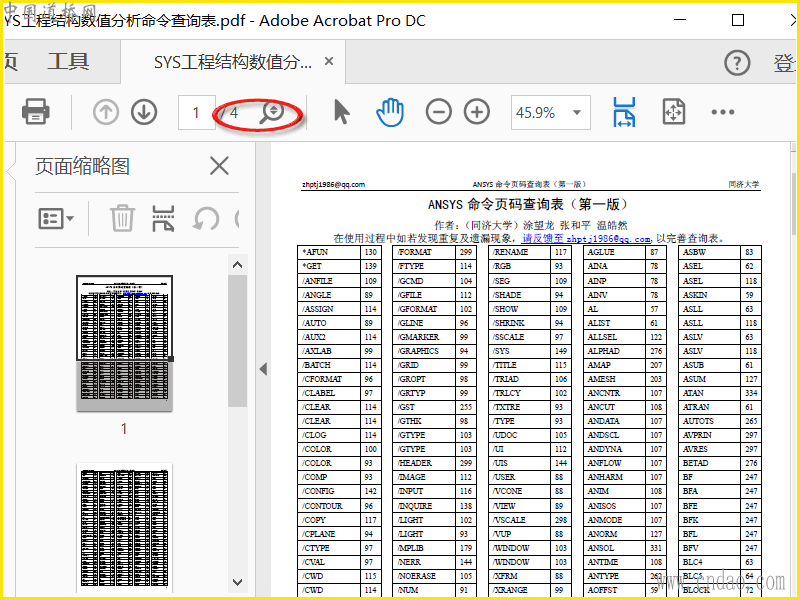Click the ANTYPE table cell
Screen dimensions: 800x600
pos(615,576)
